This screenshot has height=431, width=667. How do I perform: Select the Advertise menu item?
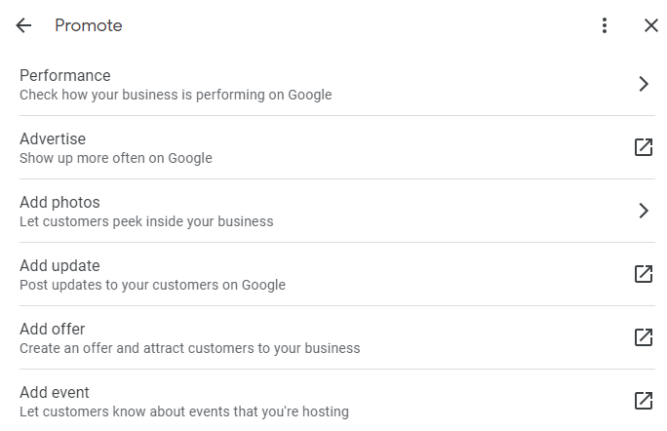coord(54,139)
